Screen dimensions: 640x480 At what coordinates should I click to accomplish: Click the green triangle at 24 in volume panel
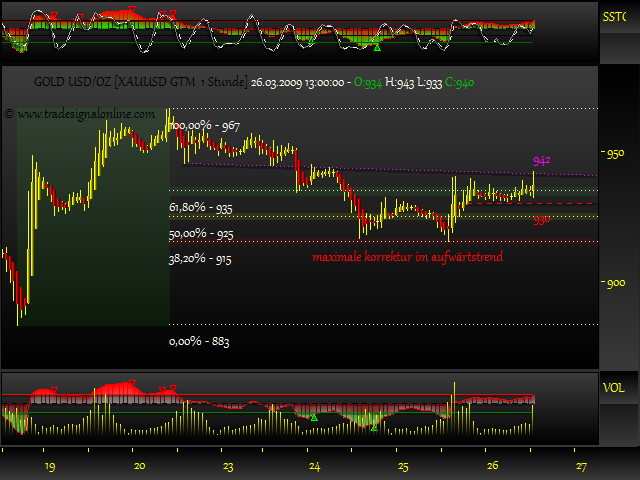click(x=313, y=417)
